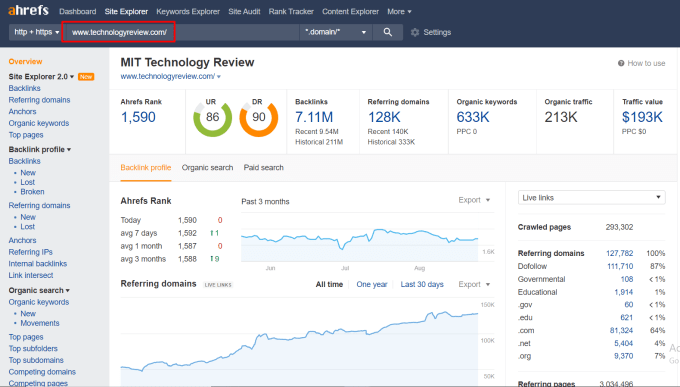Click the magnifier search button
The width and height of the screenshot is (680, 387).
point(388,32)
